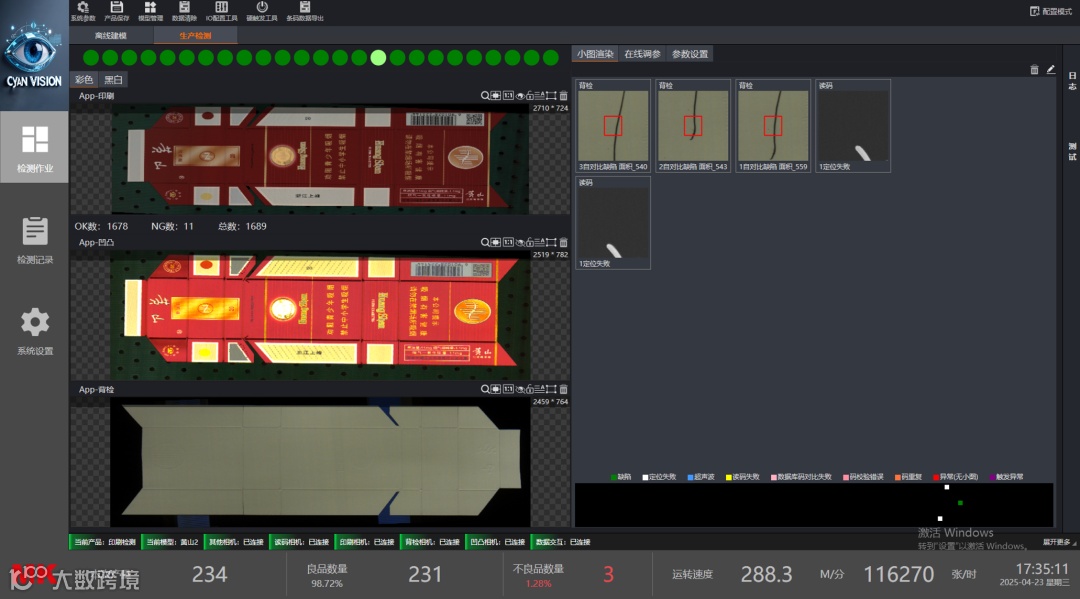This screenshot has width=1080, height=599.
Task: Select the 小图渲染 thumbnail rendering tab
Action: pos(595,54)
